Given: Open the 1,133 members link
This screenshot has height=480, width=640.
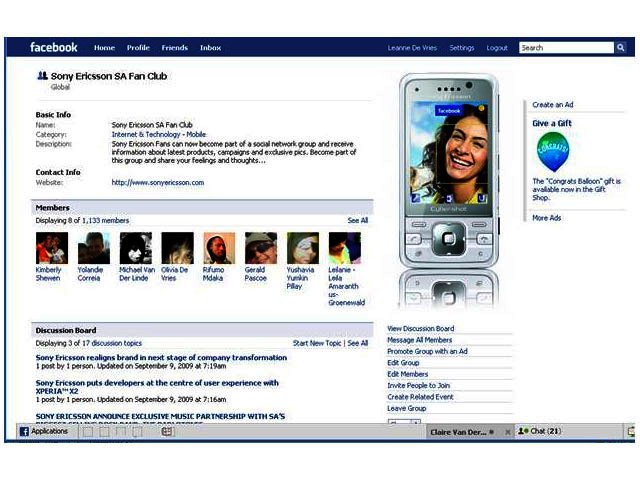Looking at the screenshot, I should click(x=106, y=220).
